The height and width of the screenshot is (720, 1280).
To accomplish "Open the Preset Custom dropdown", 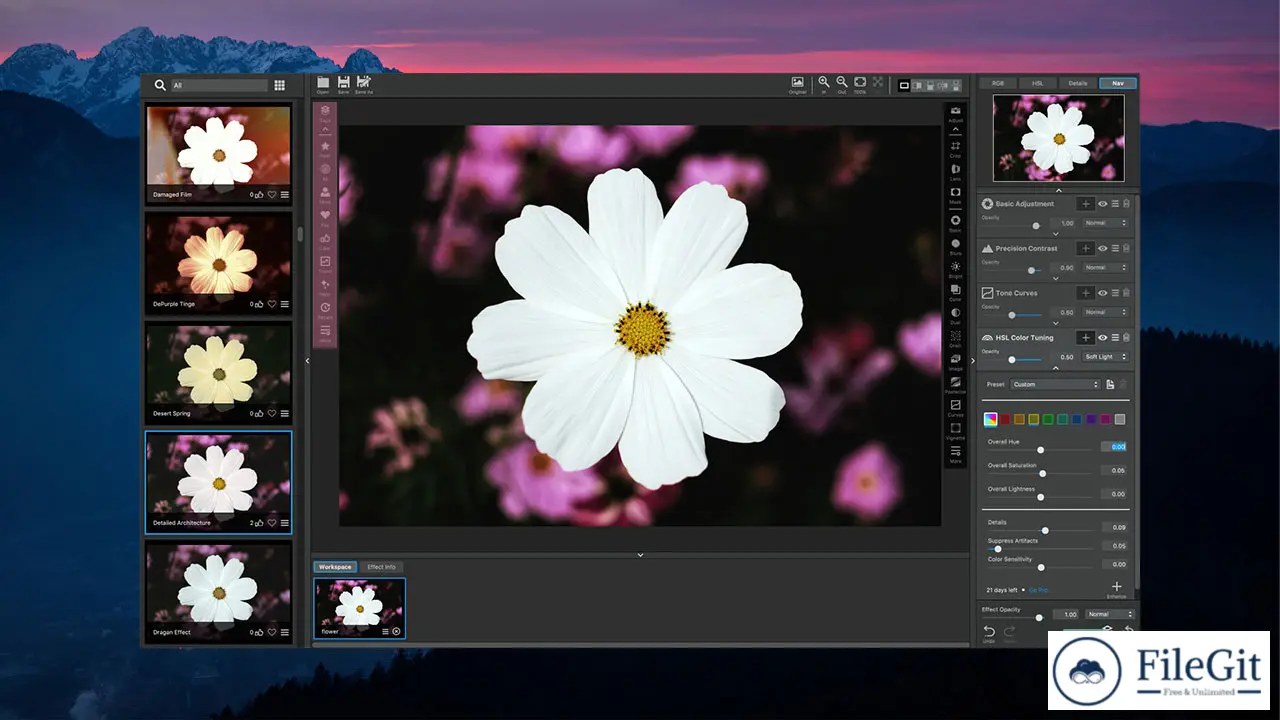I will point(1055,384).
